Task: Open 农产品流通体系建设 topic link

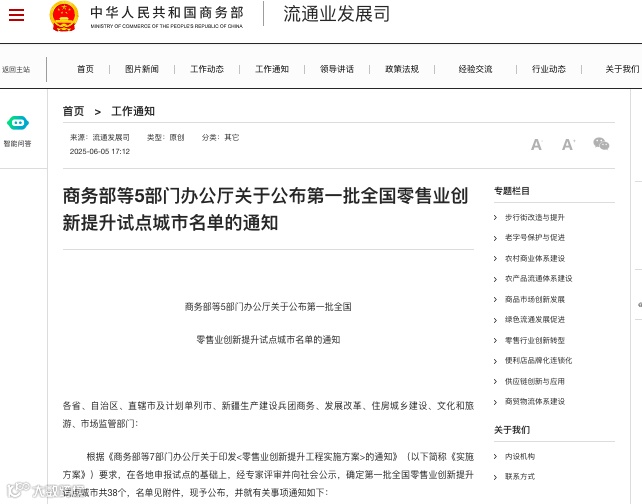Action: pos(538,278)
